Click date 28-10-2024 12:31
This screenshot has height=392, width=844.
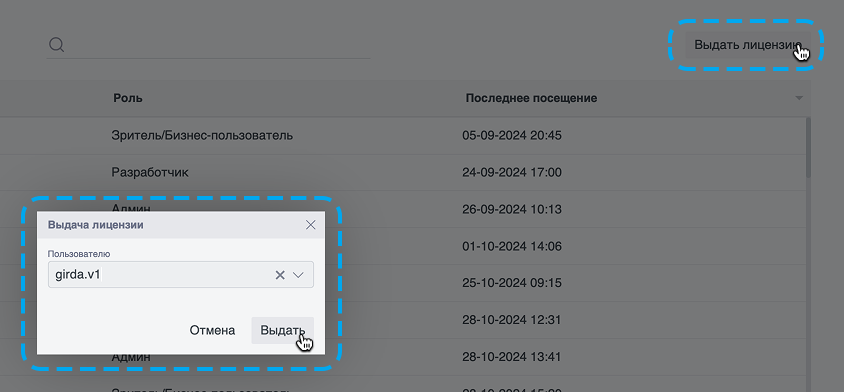click(x=512, y=320)
